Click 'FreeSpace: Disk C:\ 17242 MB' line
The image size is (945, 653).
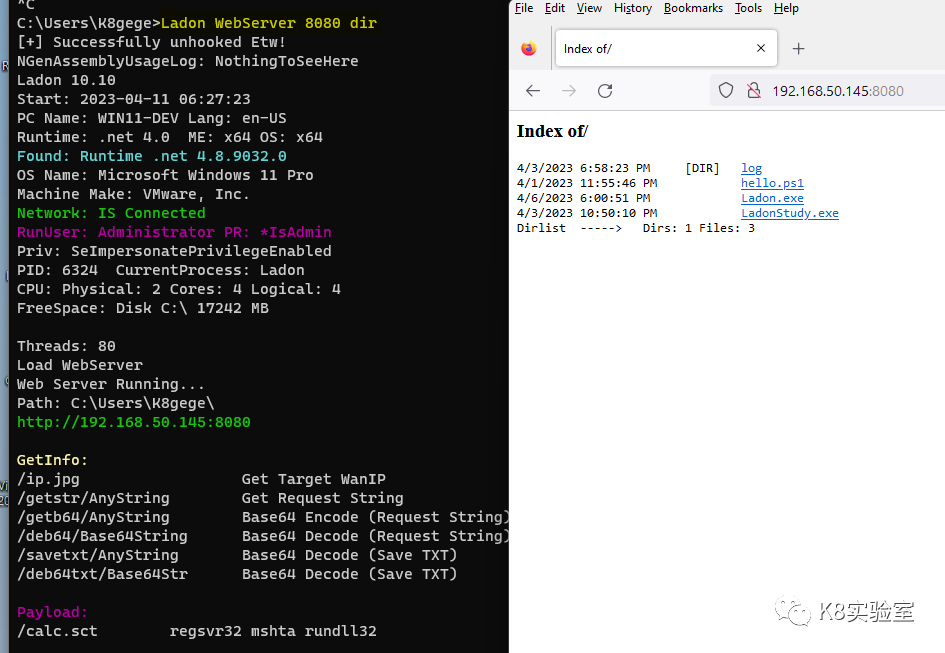pyautogui.click(x=143, y=308)
